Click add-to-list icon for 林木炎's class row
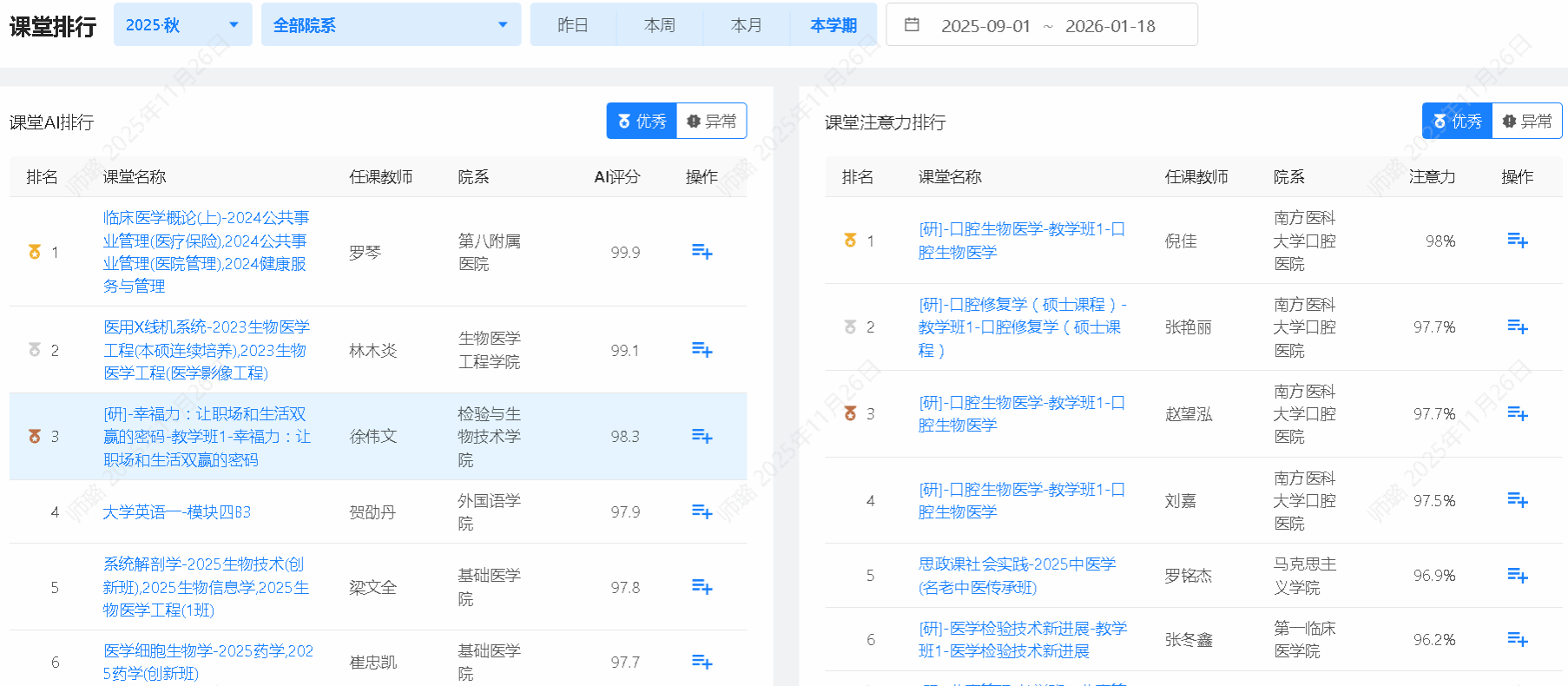The width and height of the screenshot is (1568, 686). pos(702,350)
